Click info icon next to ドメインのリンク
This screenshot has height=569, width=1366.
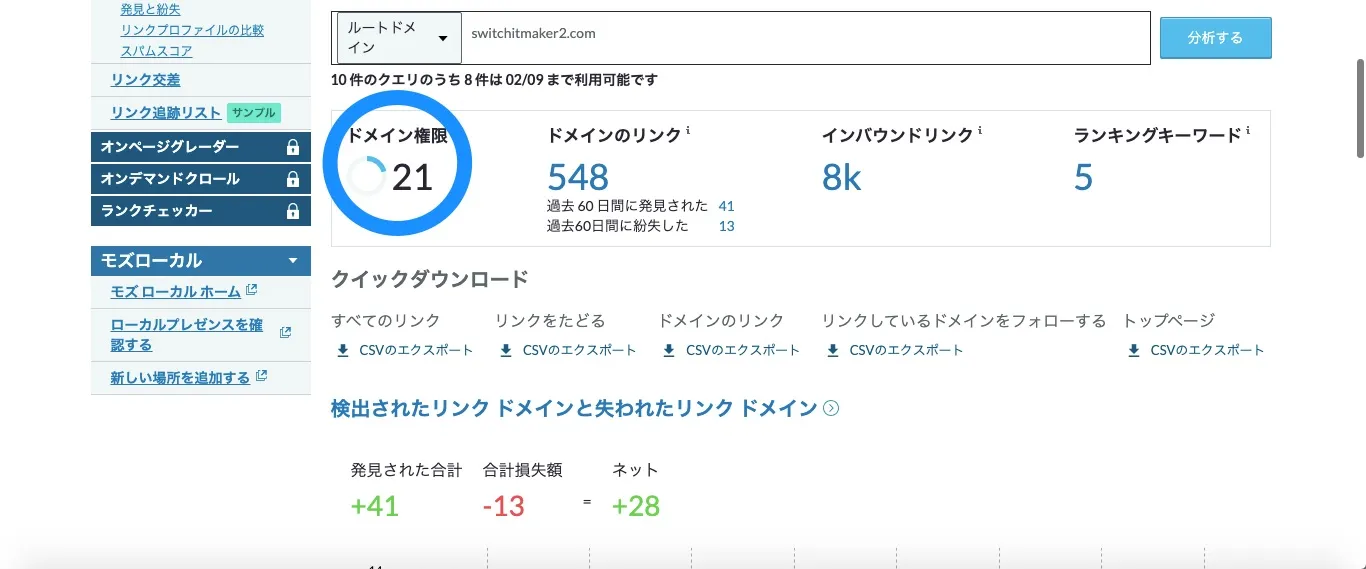[688, 131]
